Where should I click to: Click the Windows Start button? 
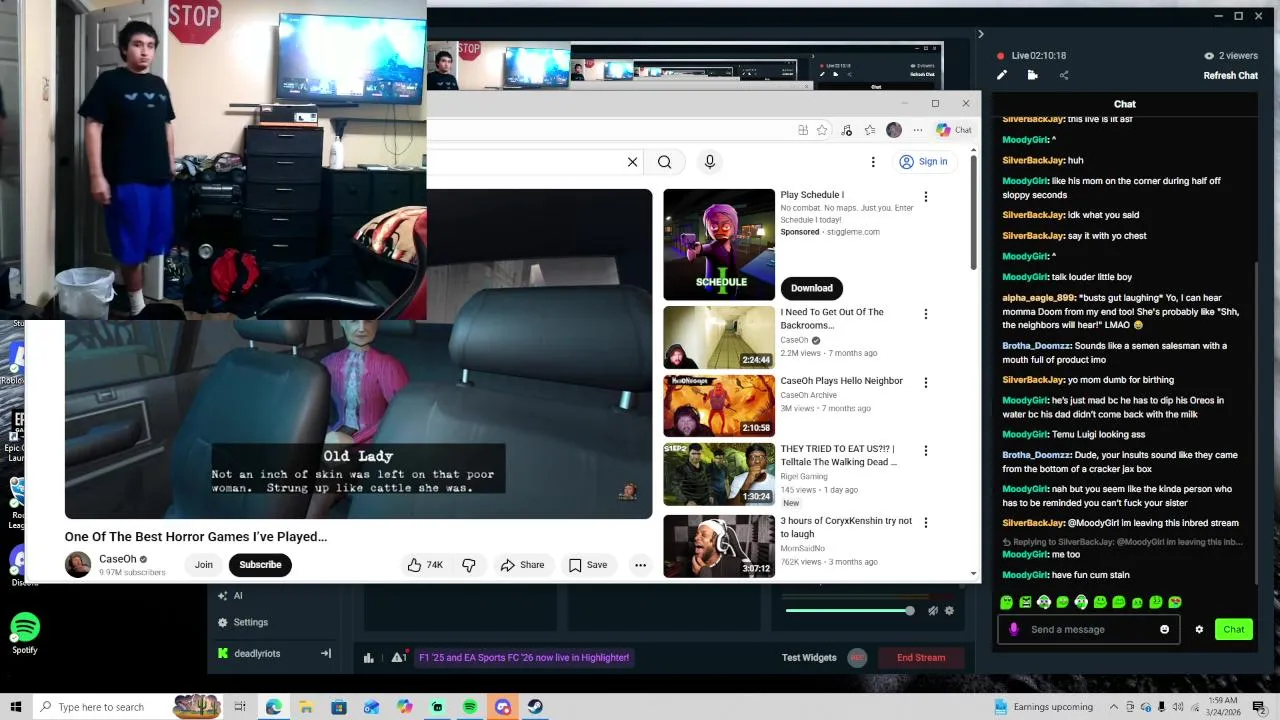tap(16, 707)
